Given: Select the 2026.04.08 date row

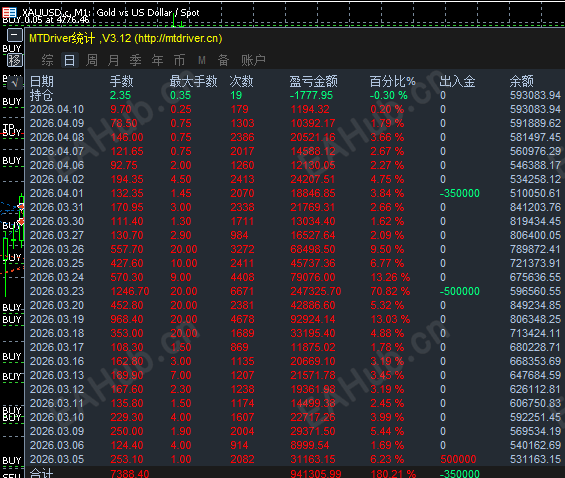Looking at the screenshot, I should (57, 138).
